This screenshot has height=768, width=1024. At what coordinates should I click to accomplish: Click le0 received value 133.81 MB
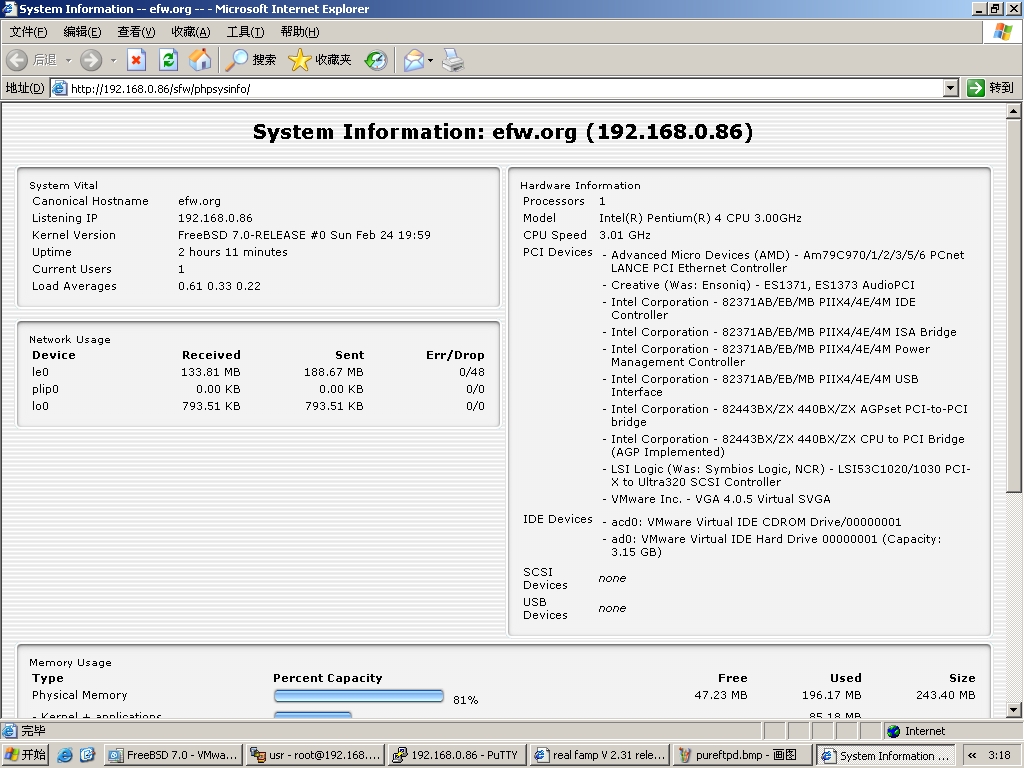pos(211,372)
